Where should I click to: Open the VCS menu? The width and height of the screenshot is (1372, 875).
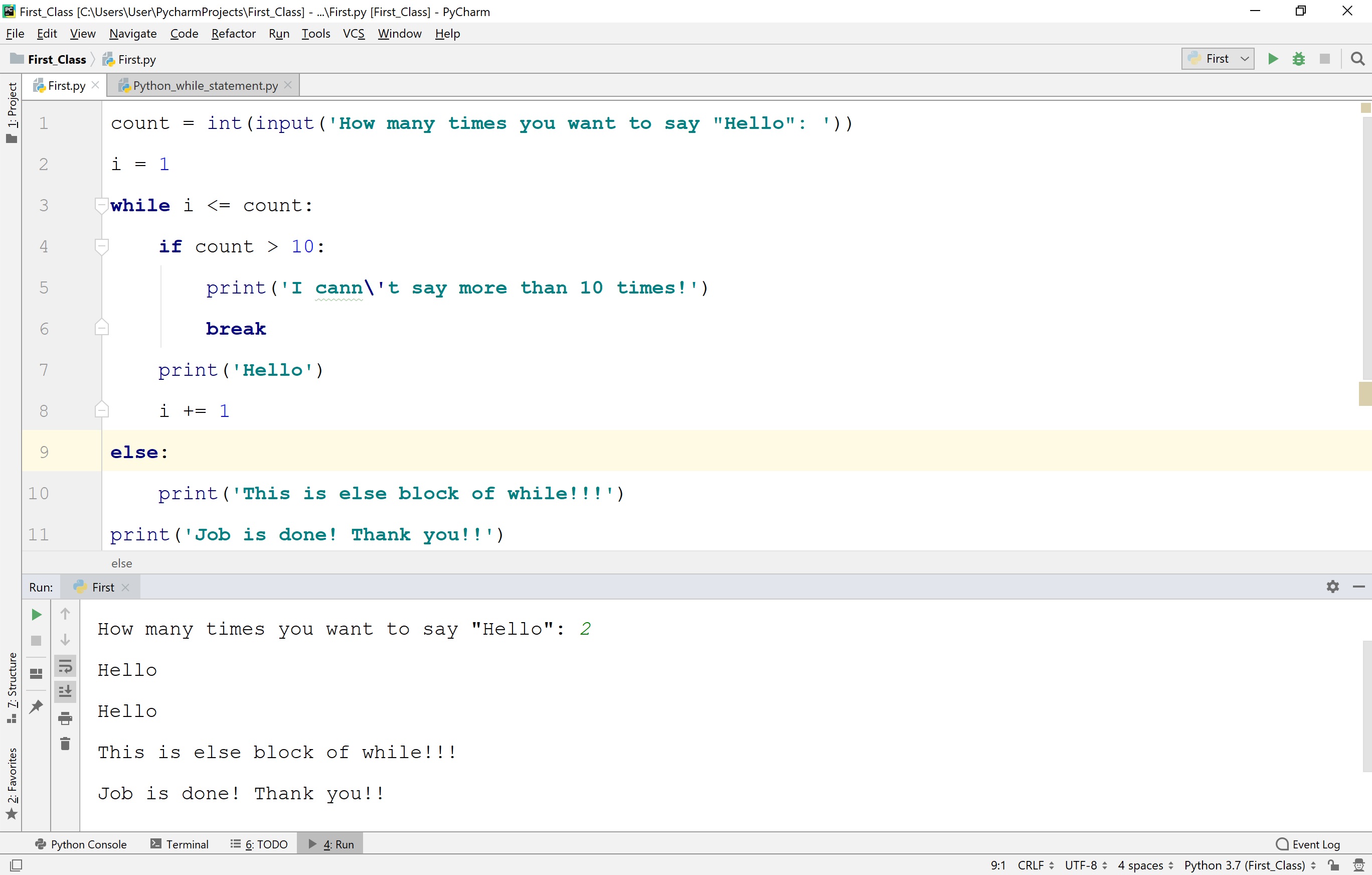pos(353,33)
